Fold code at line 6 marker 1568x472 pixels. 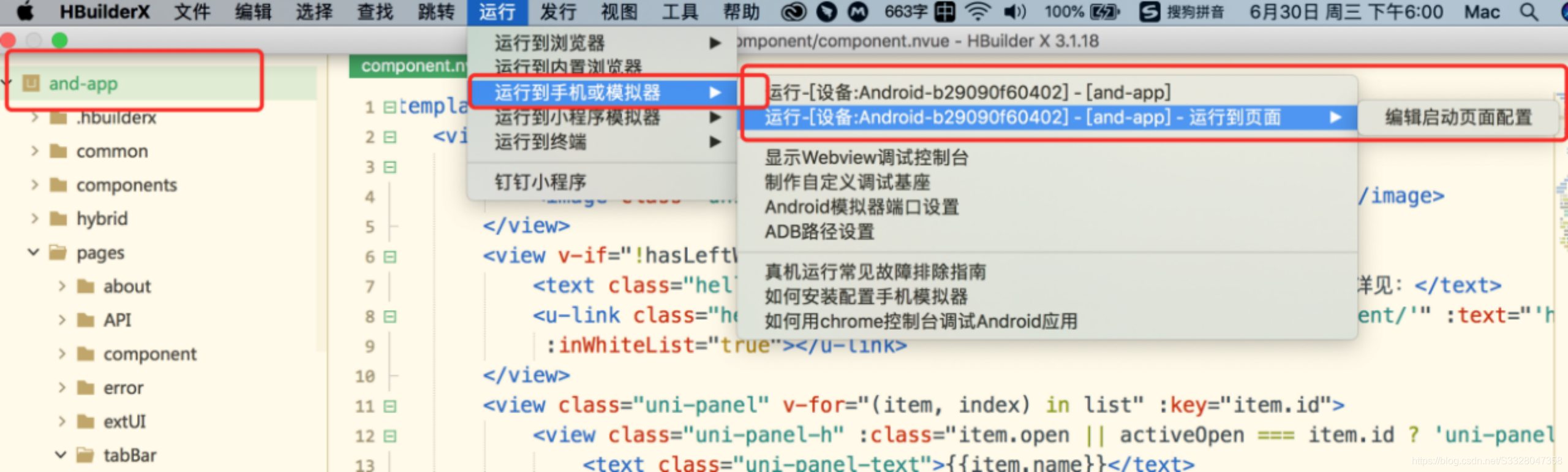point(390,257)
